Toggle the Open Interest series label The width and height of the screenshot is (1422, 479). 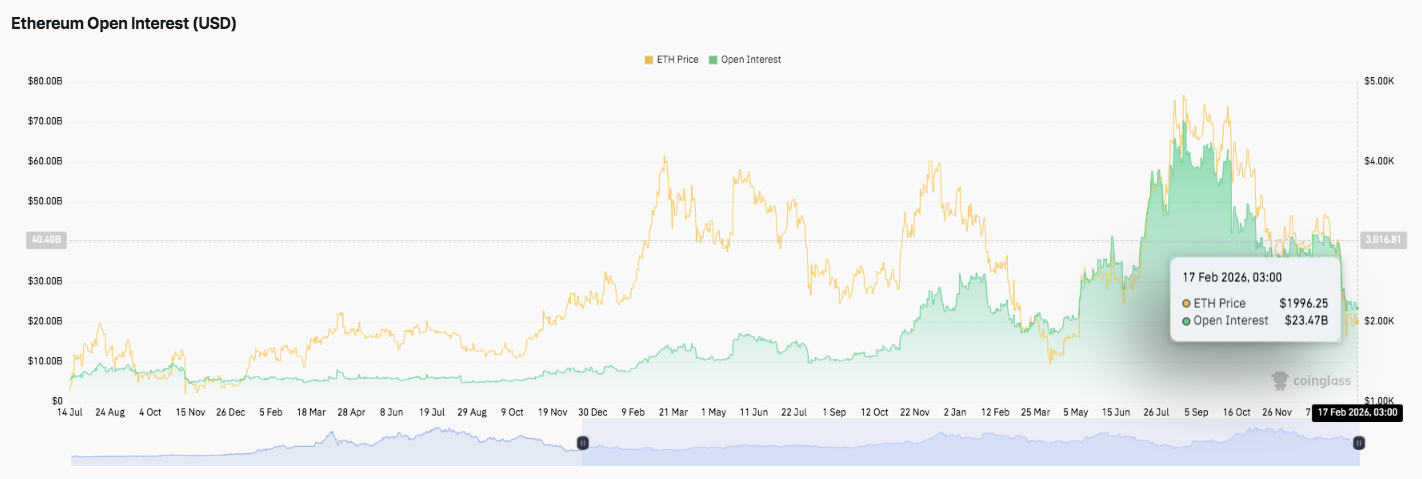(x=750, y=60)
